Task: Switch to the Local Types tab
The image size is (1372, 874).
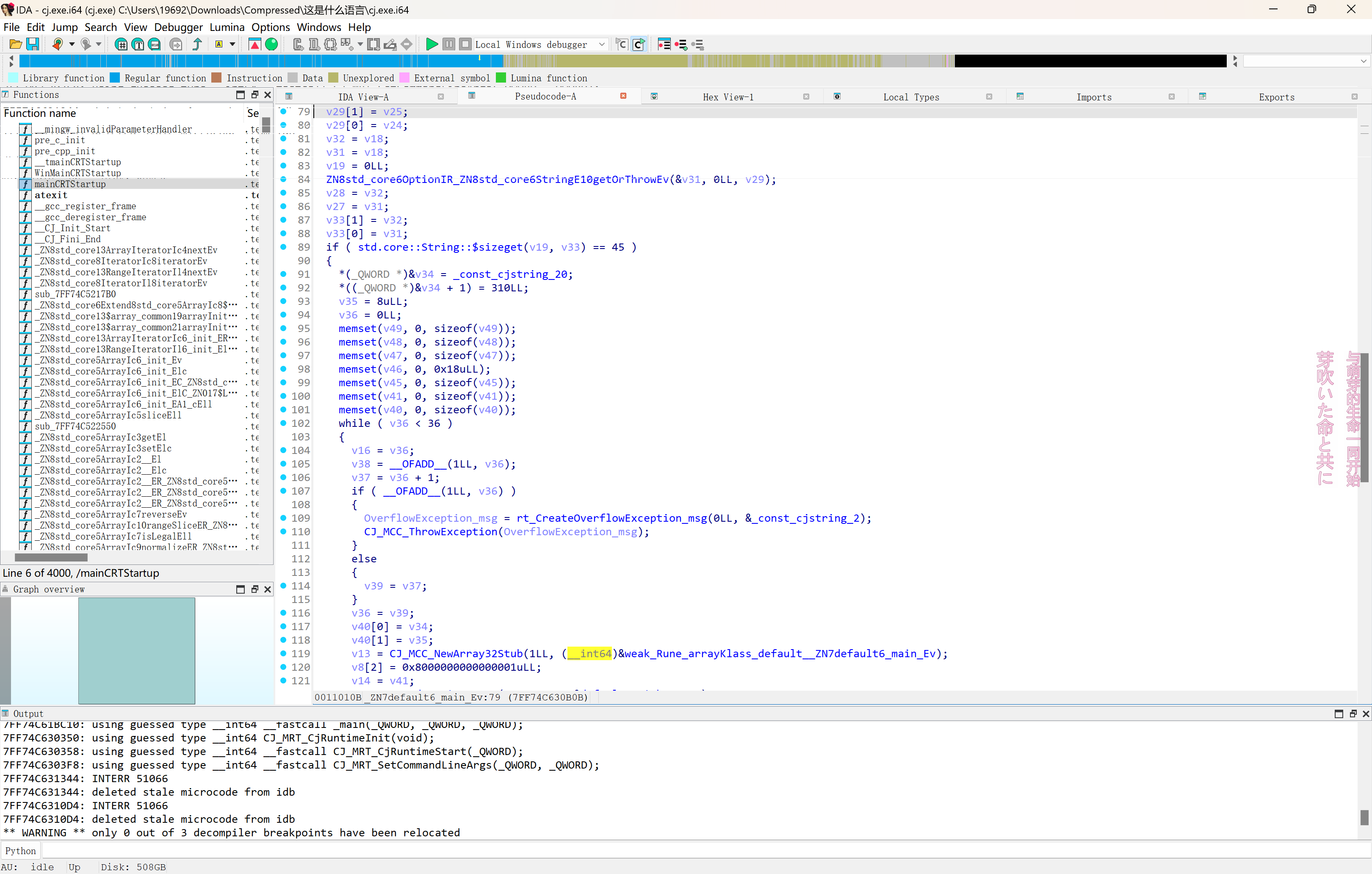Action: click(910, 97)
